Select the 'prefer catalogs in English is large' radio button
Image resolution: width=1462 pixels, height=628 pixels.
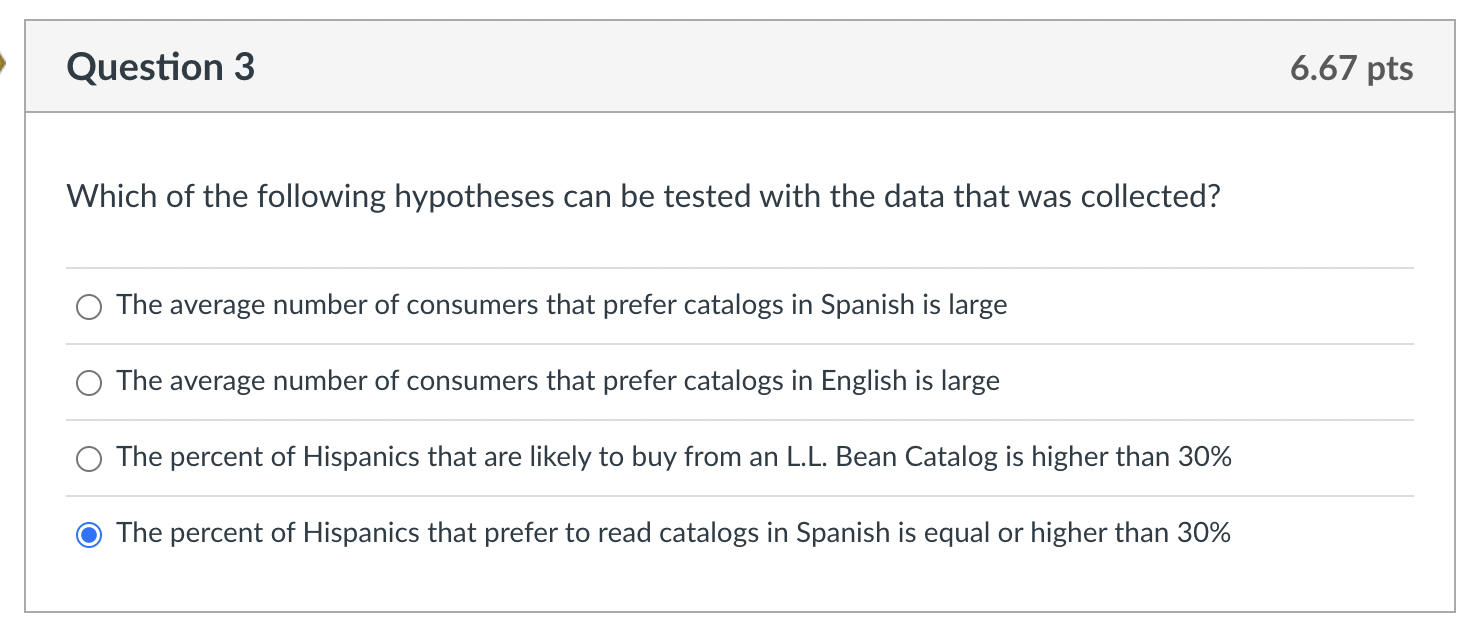click(89, 383)
